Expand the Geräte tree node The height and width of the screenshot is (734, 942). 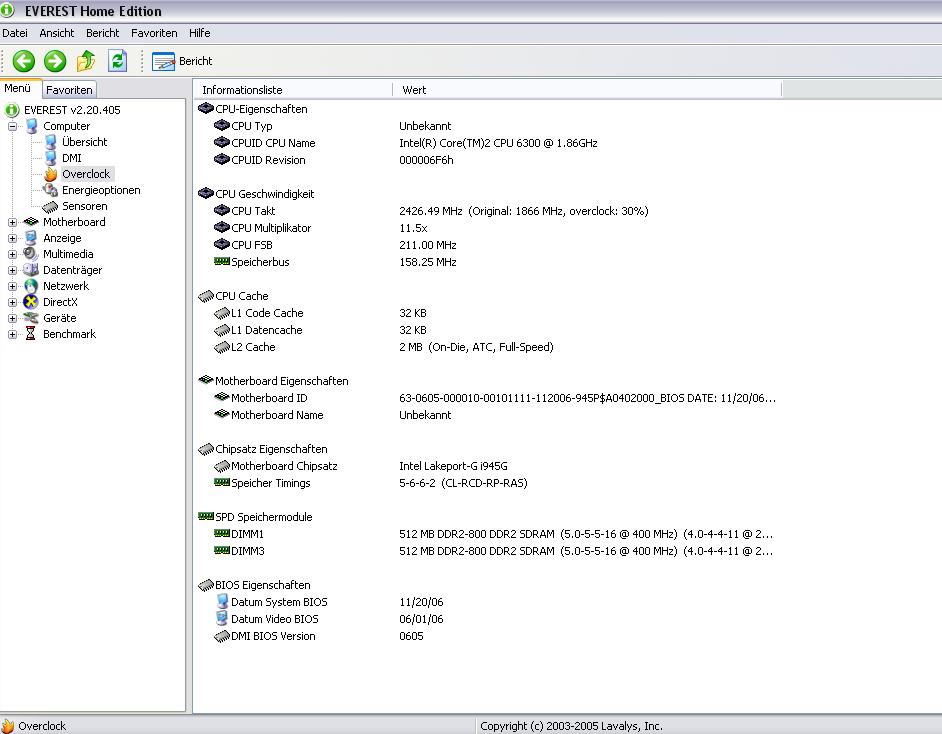click(x=12, y=318)
